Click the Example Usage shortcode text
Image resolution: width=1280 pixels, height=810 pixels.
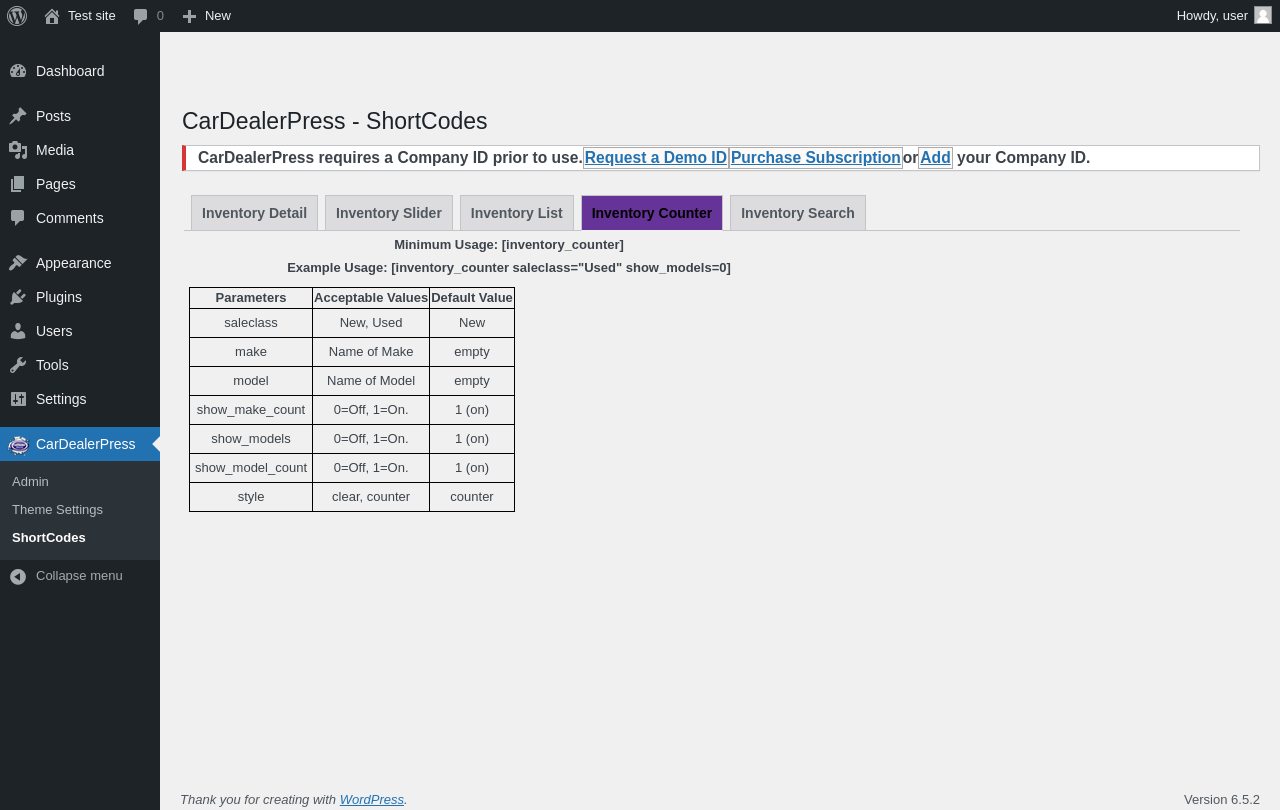(509, 268)
